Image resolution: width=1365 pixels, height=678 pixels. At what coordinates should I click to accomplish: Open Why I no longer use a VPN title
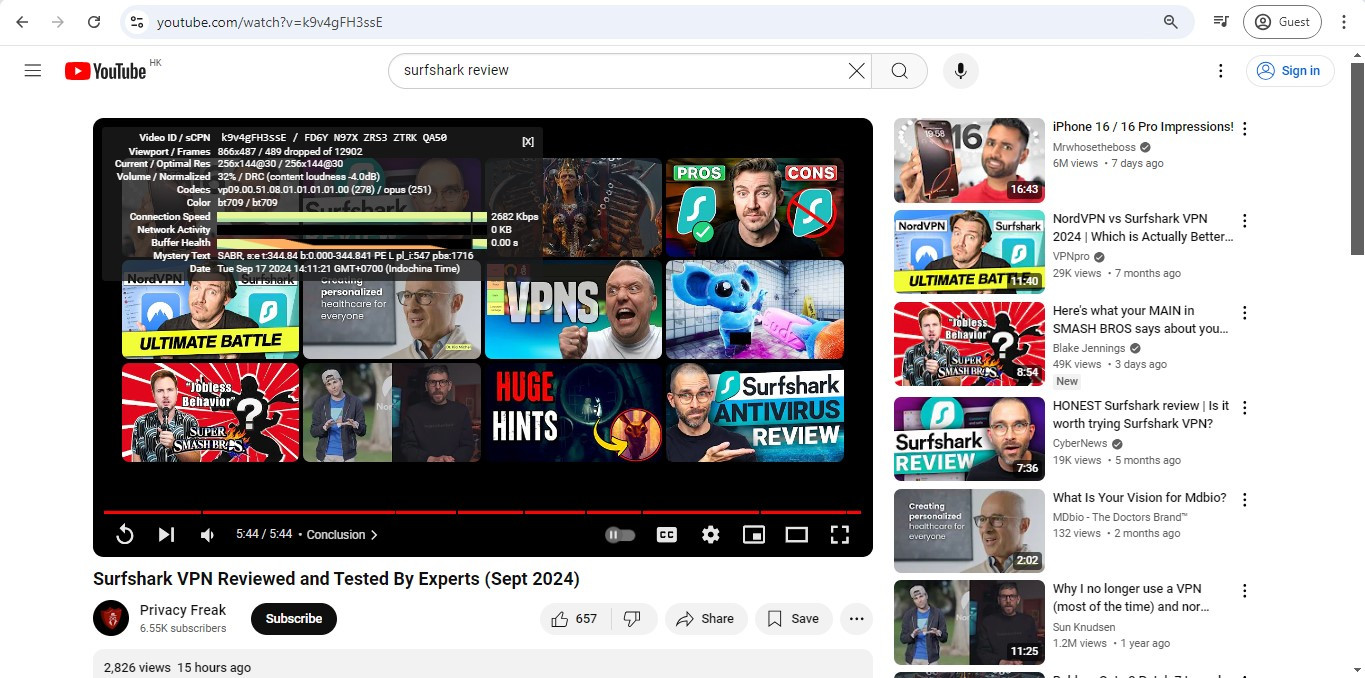tap(1131, 598)
